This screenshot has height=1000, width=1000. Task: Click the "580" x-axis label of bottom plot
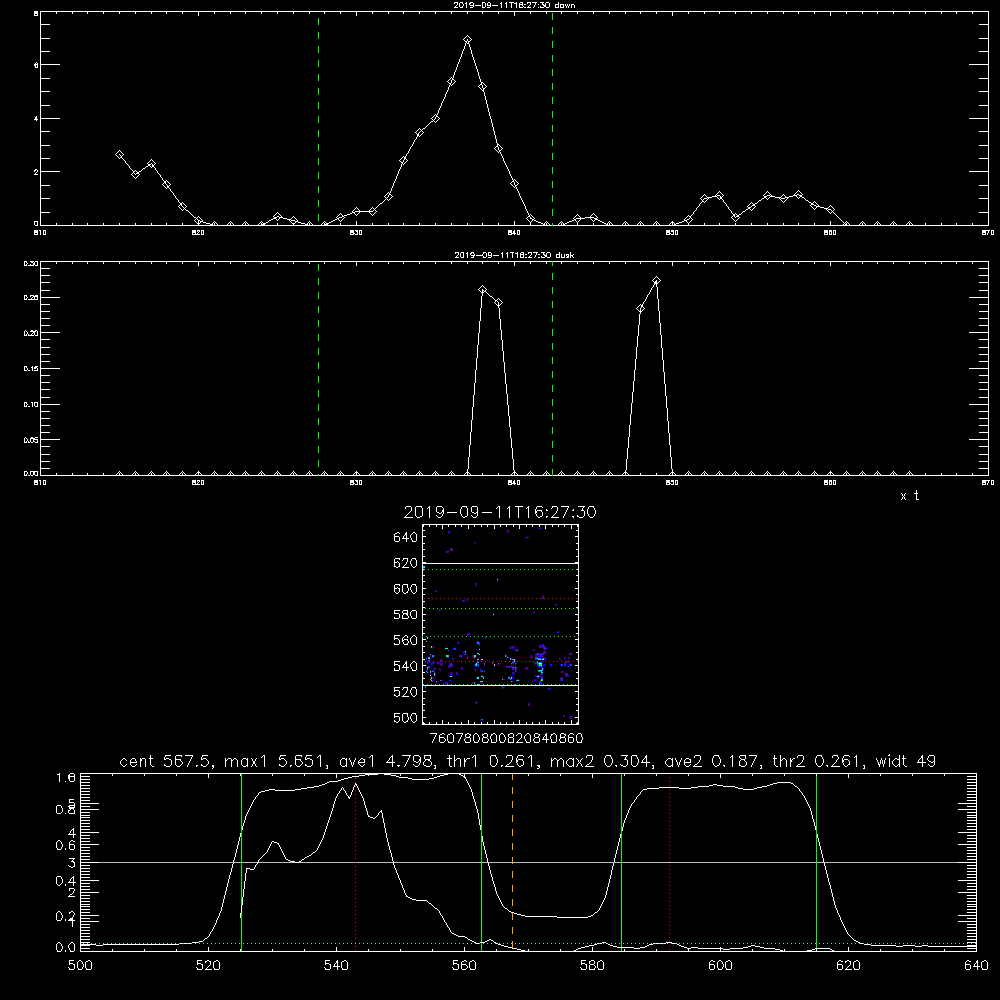coord(592,966)
